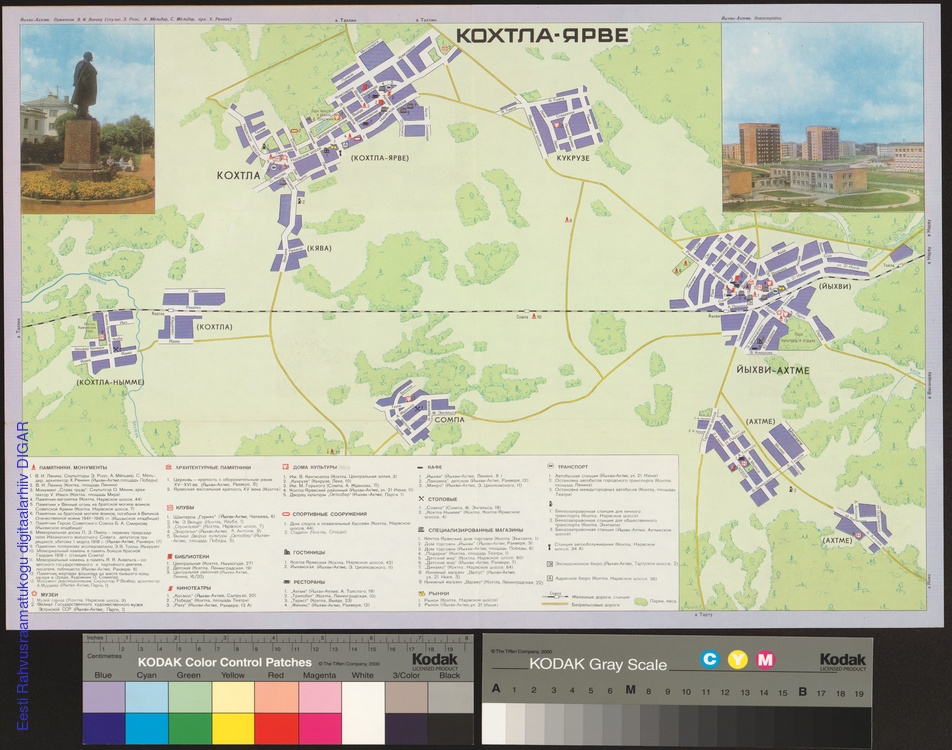Click the round icon beside ТРАНСПОРТ heading
This screenshot has height=750, width=952.
(551, 466)
